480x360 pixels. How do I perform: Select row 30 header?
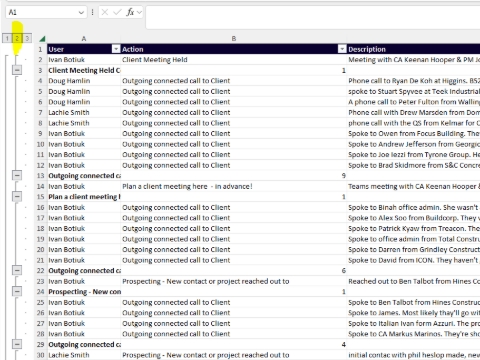pyautogui.click(x=40, y=355)
